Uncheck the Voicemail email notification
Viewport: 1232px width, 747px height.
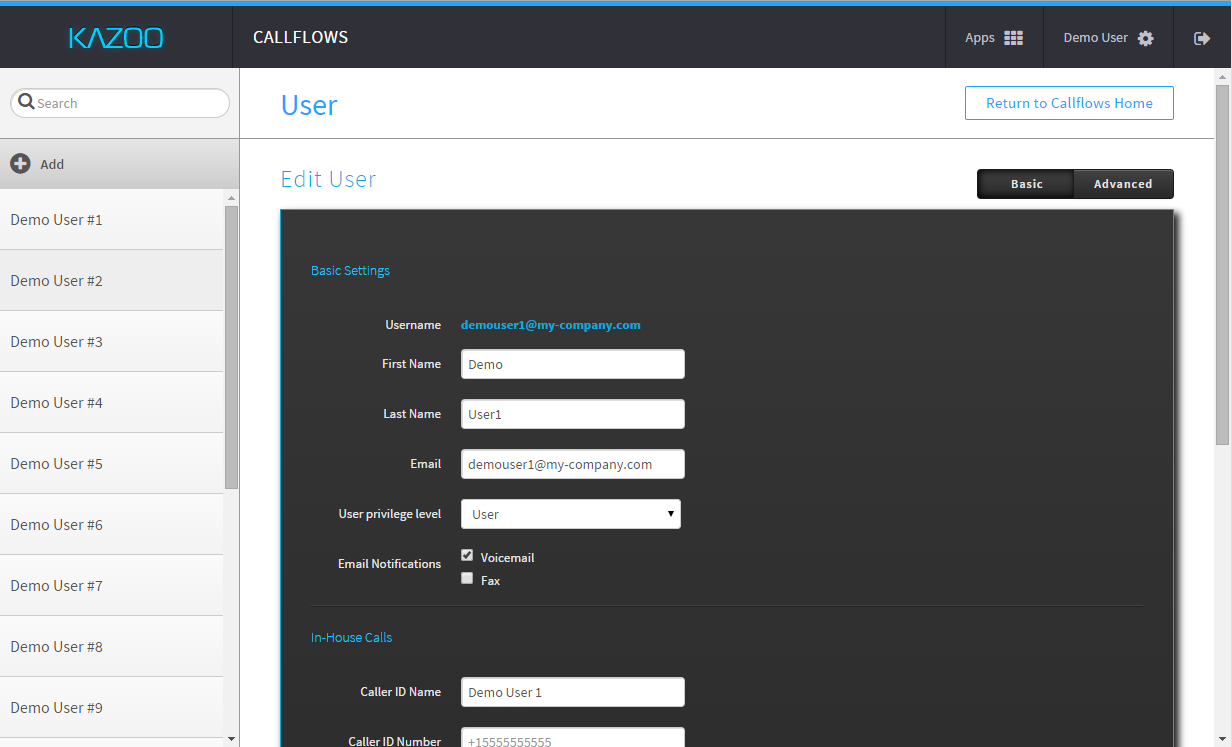467,555
